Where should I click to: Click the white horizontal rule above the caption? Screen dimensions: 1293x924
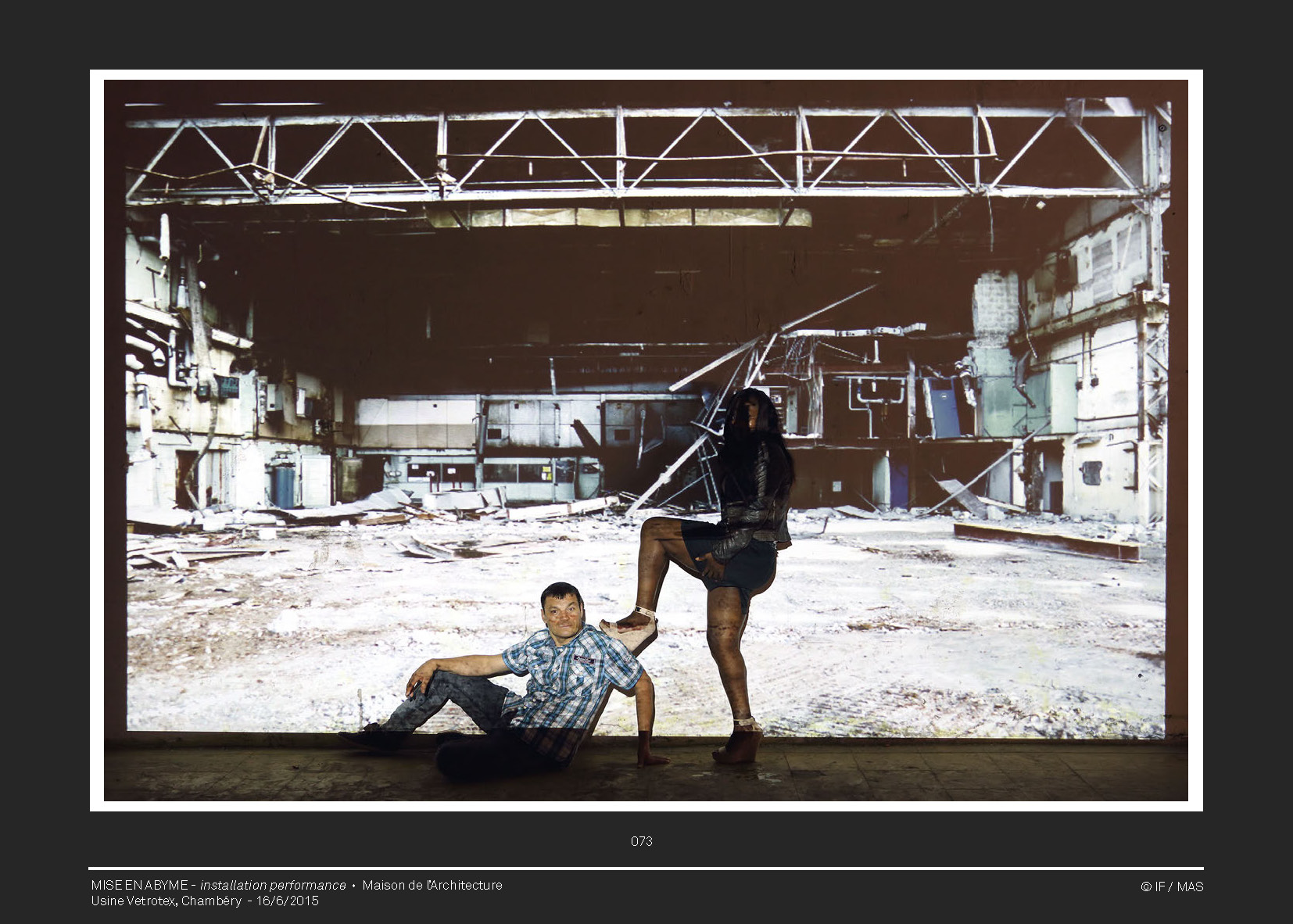tap(646, 868)
